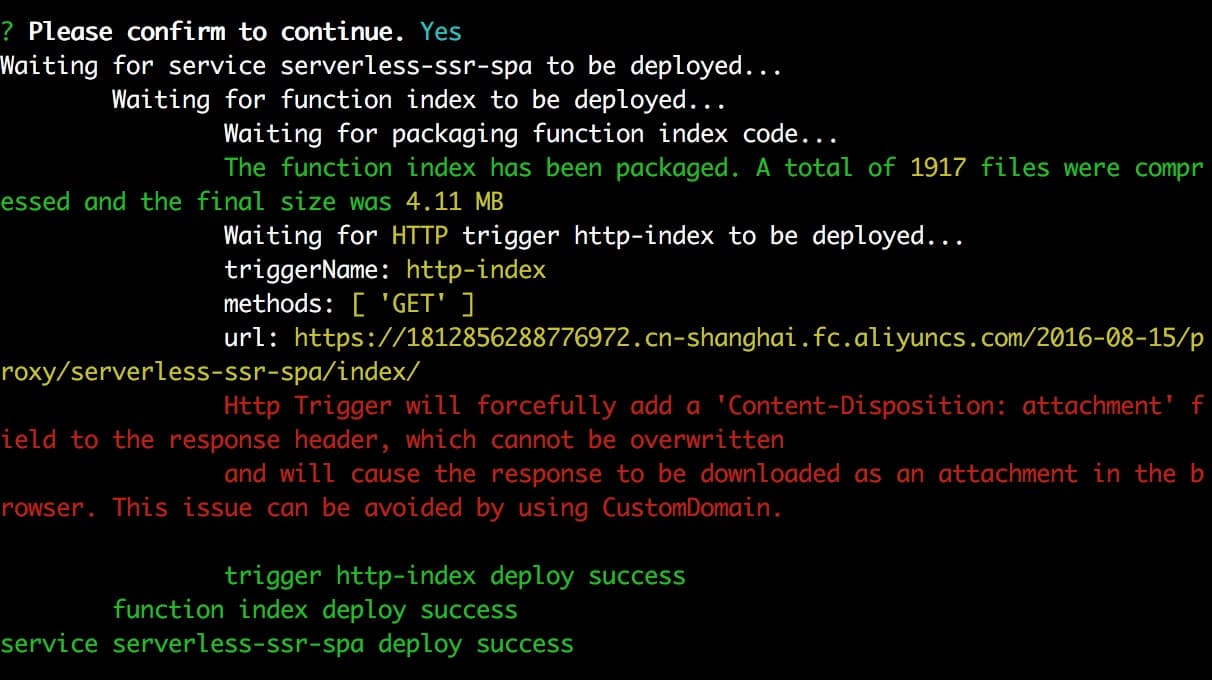The width and height of the screenshot is (1212, 680).
Task: Click 'Waiting for service serverless-ssr-spa' line
Action: tap(390, 65)
